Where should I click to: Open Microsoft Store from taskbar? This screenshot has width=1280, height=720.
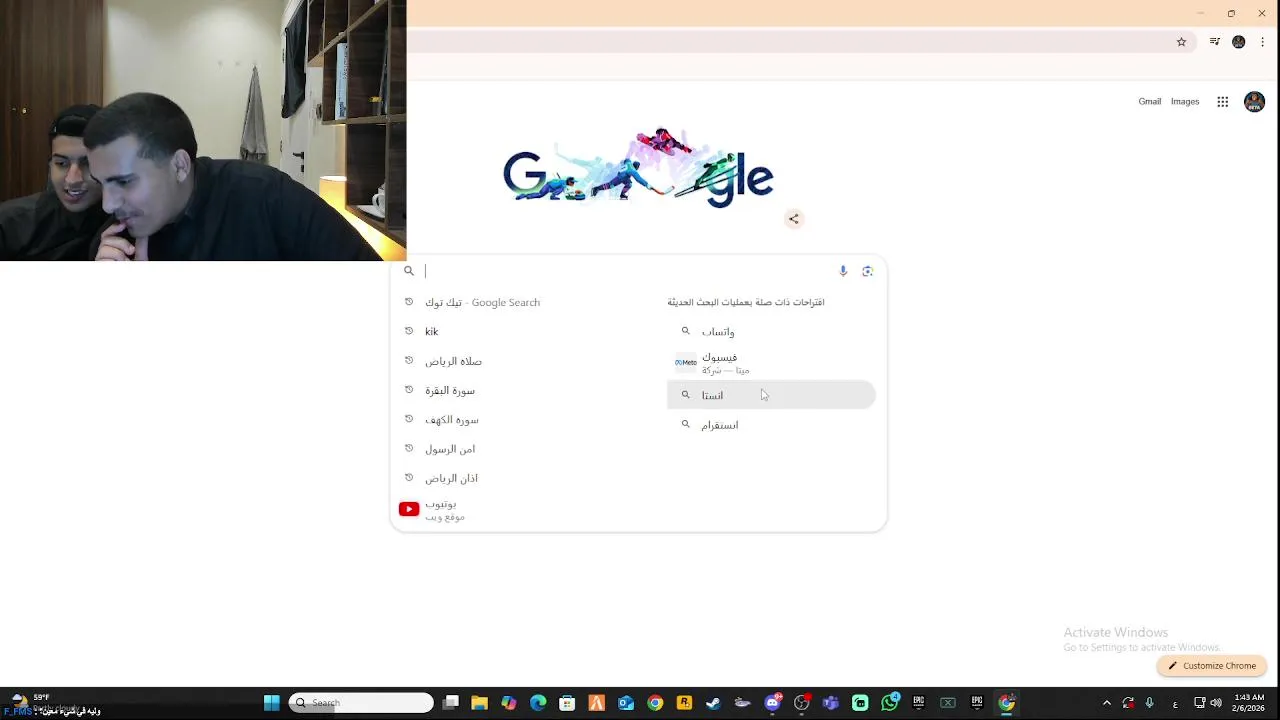(567, 703)
